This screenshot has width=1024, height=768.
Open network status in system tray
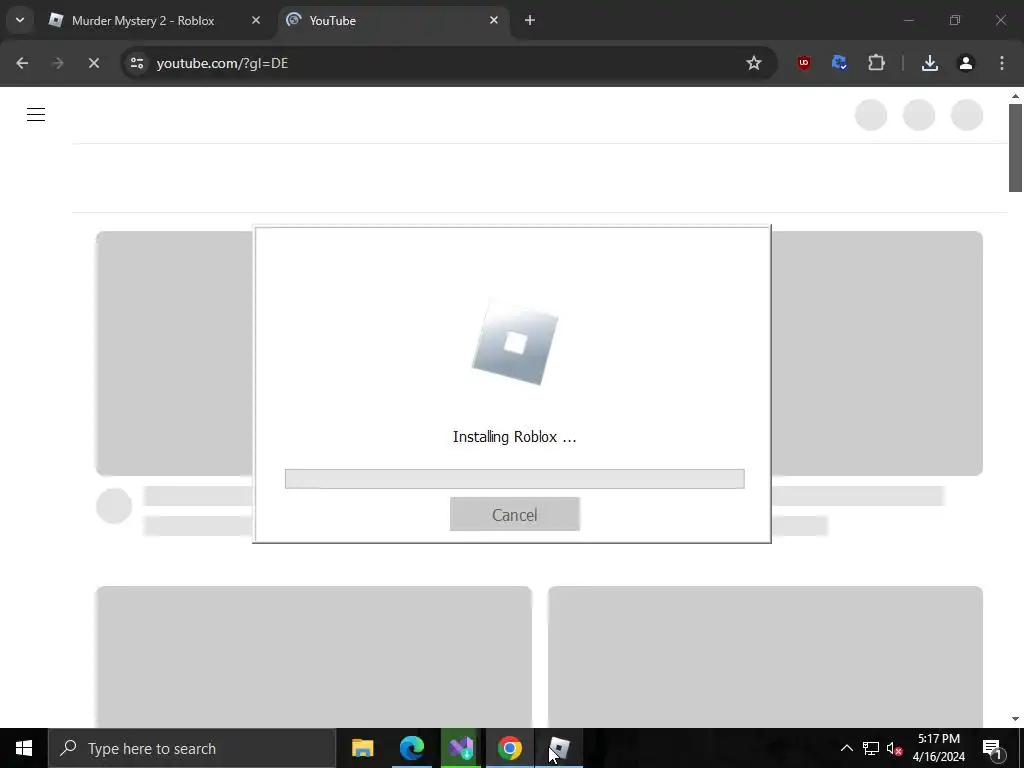click(x=871, y=748)
